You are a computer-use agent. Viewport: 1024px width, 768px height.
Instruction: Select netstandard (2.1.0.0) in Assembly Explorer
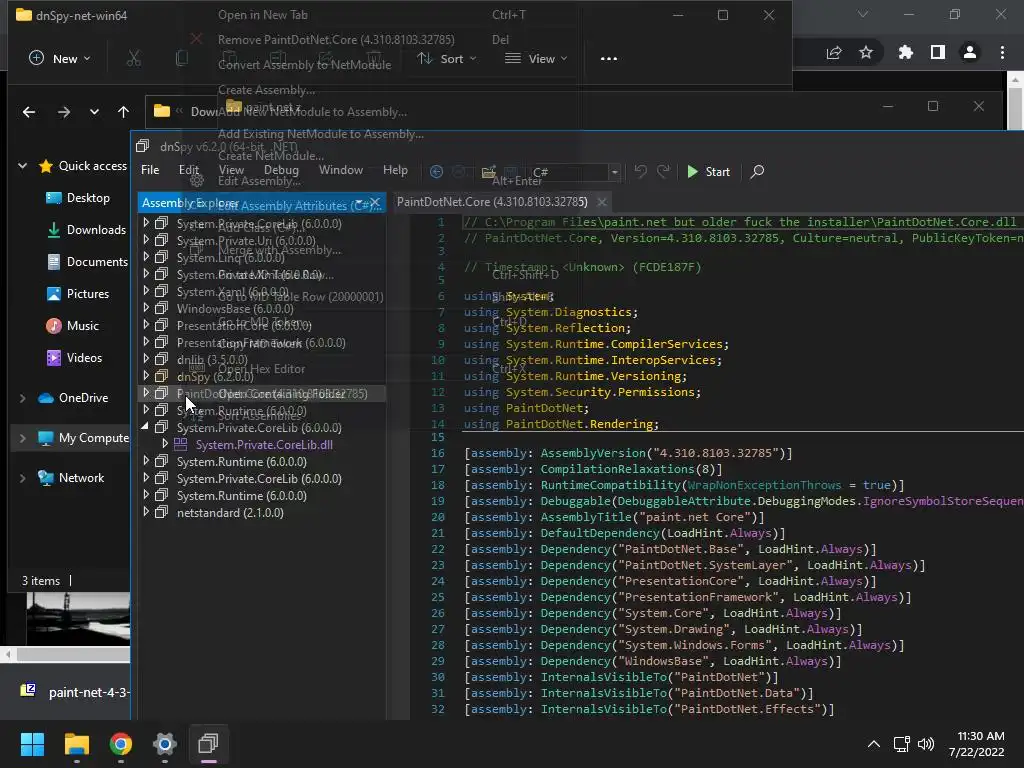(x=230, y=513)
